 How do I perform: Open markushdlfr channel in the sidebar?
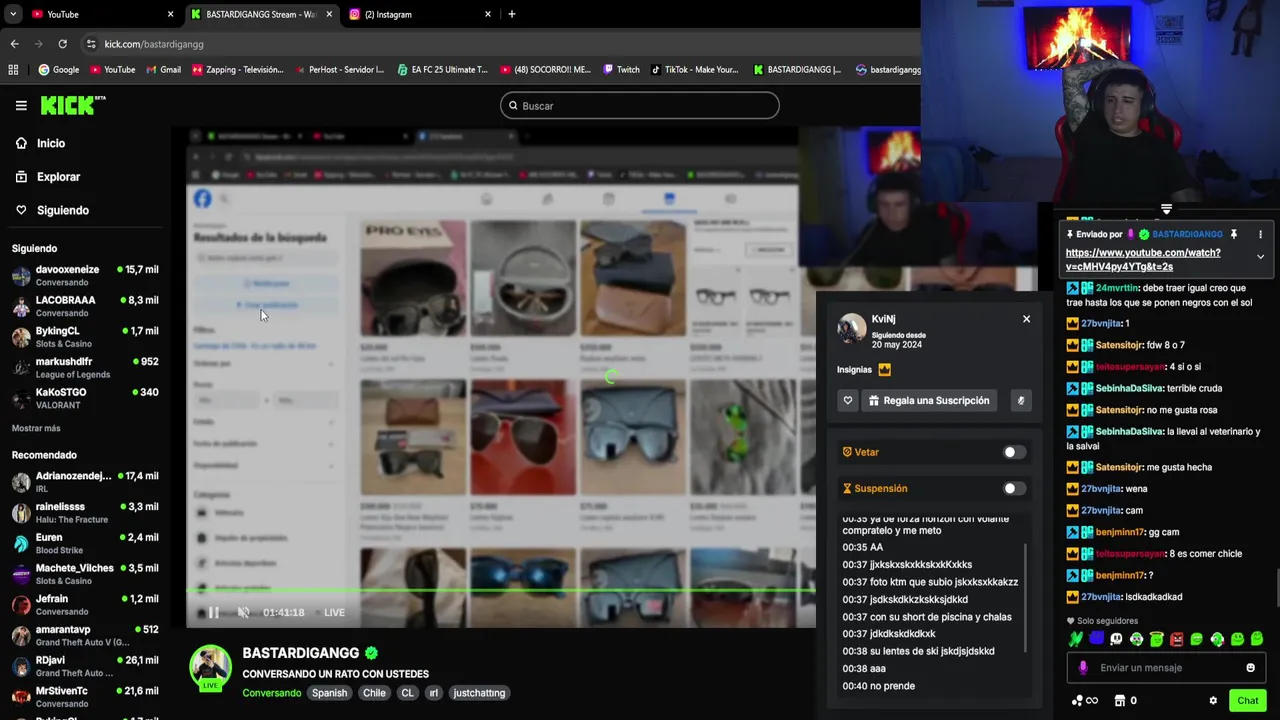pos(85,367)
